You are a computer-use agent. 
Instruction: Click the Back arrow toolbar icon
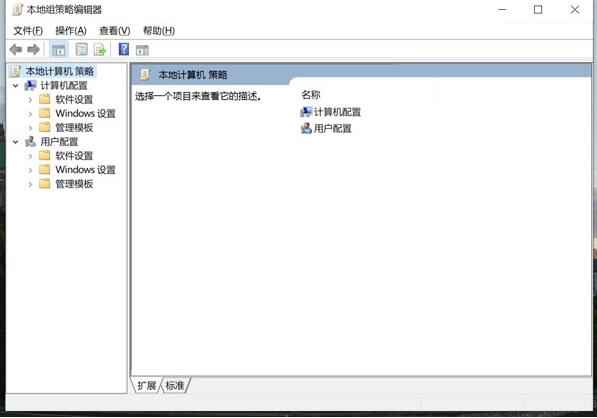pos(16,49)
